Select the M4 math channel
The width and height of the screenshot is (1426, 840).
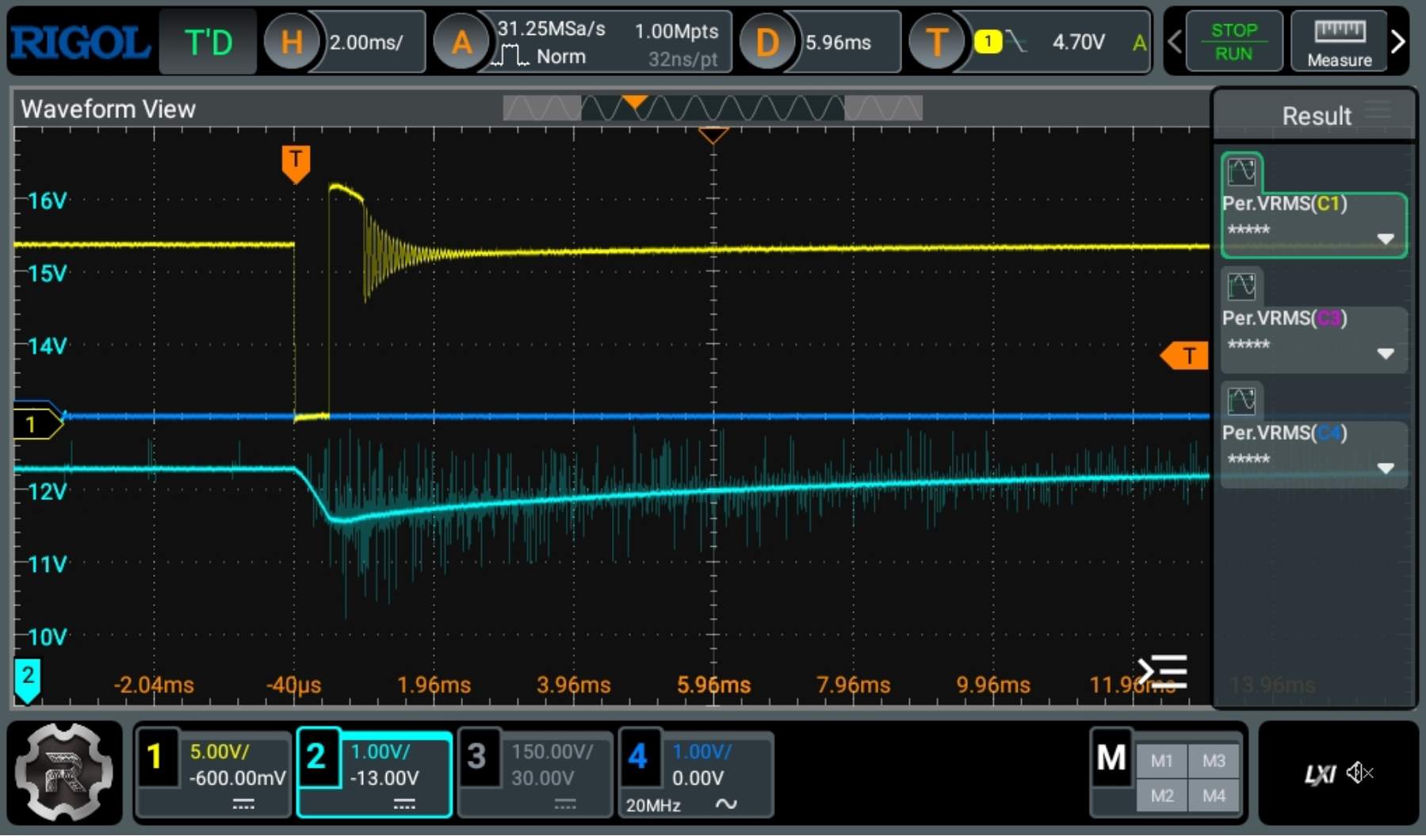1214,795
